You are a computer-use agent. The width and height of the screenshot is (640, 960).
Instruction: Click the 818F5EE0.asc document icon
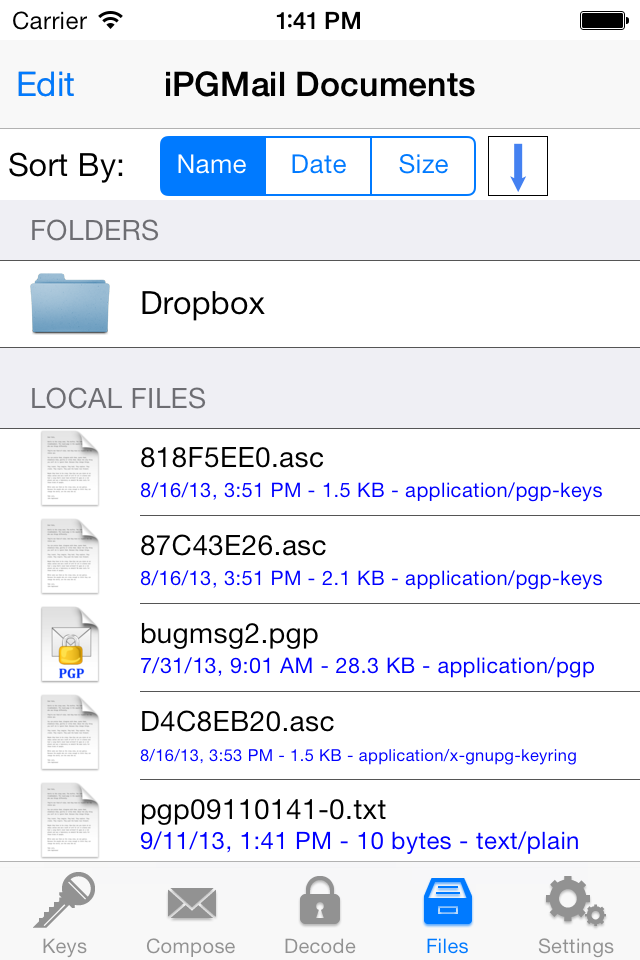pos(70,471)
